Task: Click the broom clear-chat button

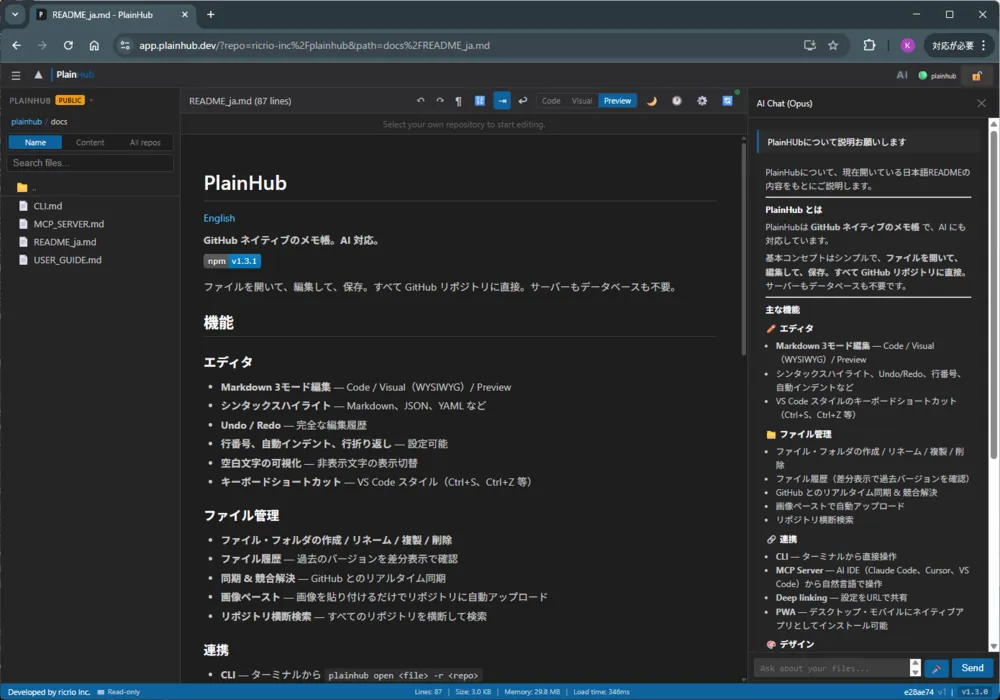Action: click(x=936, y=668)
